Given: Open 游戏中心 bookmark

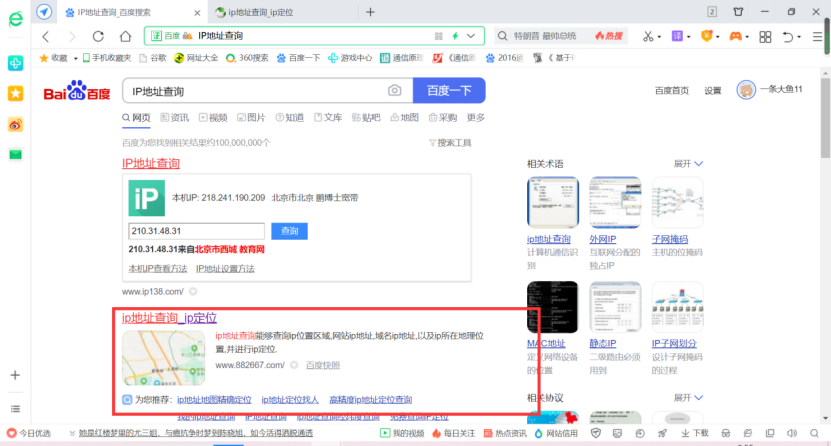Looking at the screenshot, I should pos(350,58).
